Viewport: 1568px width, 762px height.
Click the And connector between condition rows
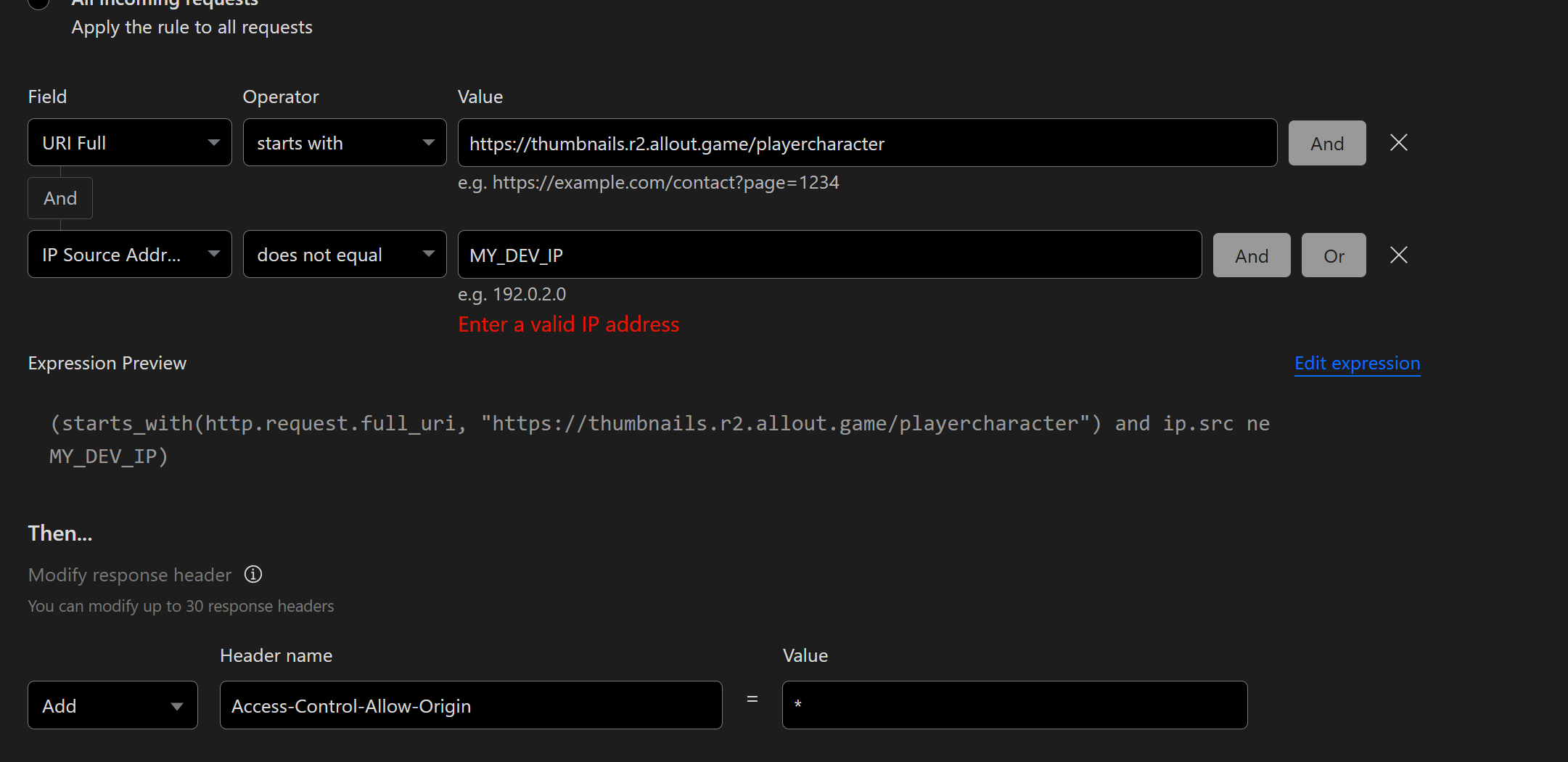(60, 199)
